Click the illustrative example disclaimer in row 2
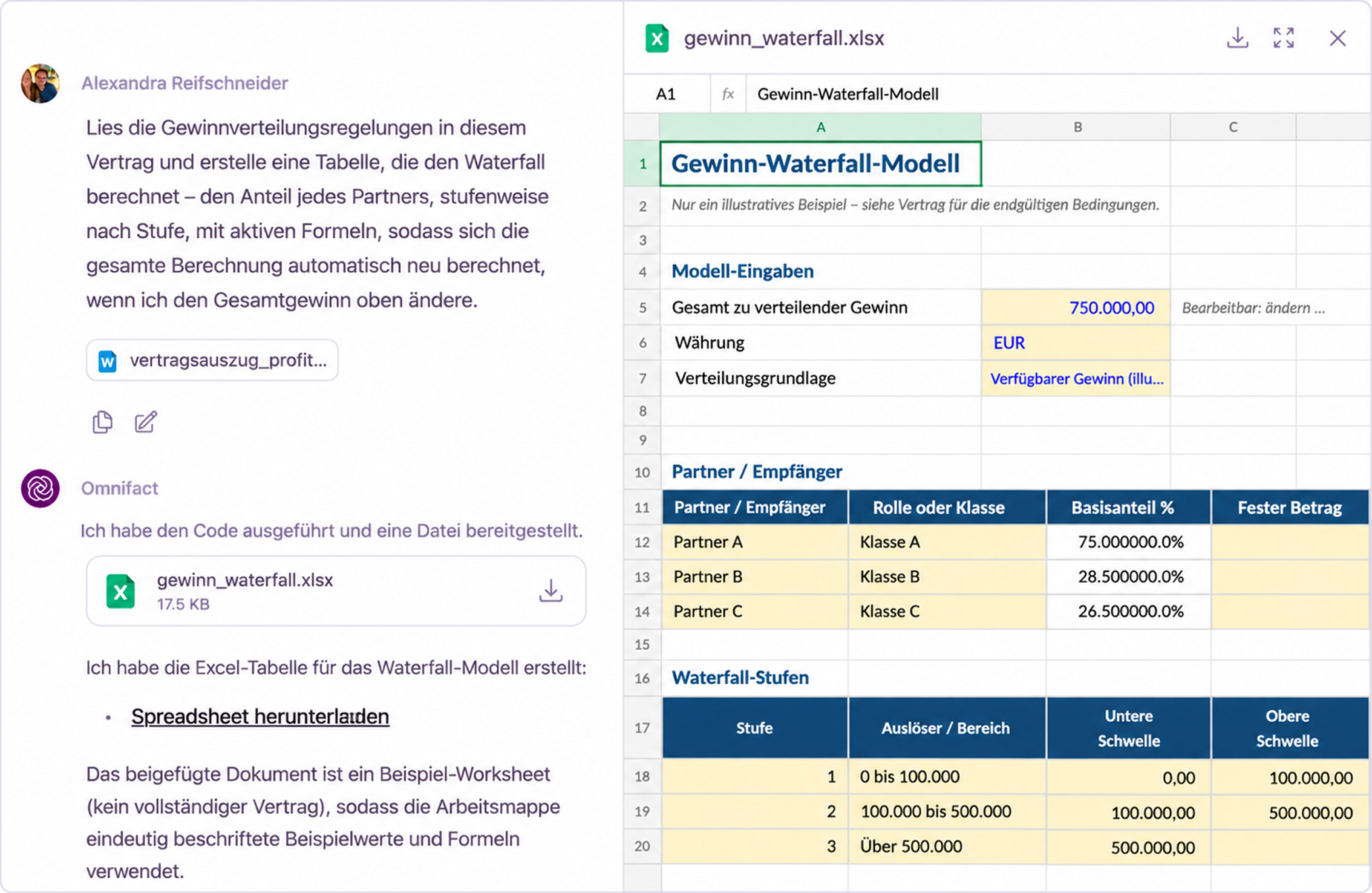1372x893 pixels. coord(915,205)
